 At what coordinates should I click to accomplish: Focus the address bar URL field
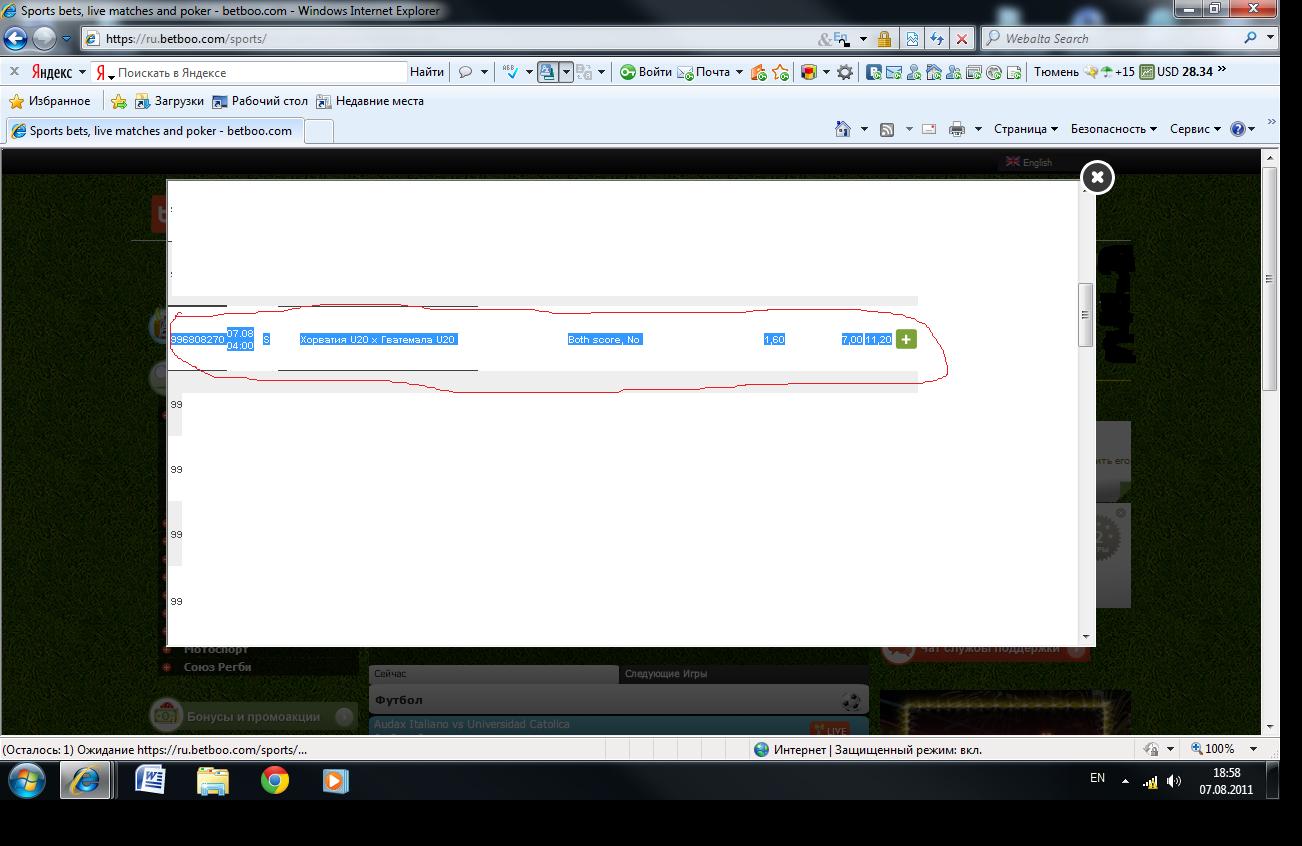450,39
